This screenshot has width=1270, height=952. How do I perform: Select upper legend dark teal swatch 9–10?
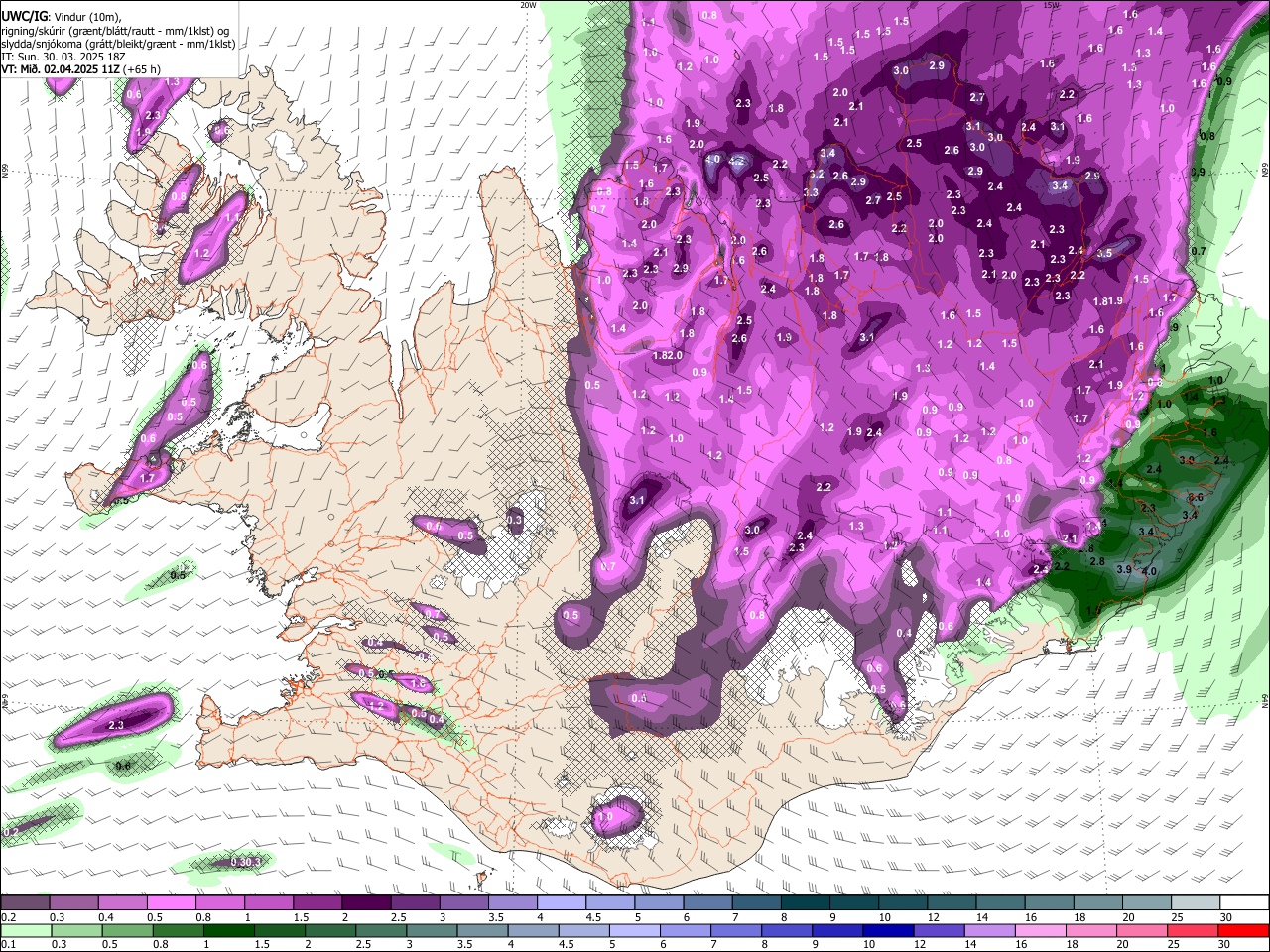(x=854, y=902)
